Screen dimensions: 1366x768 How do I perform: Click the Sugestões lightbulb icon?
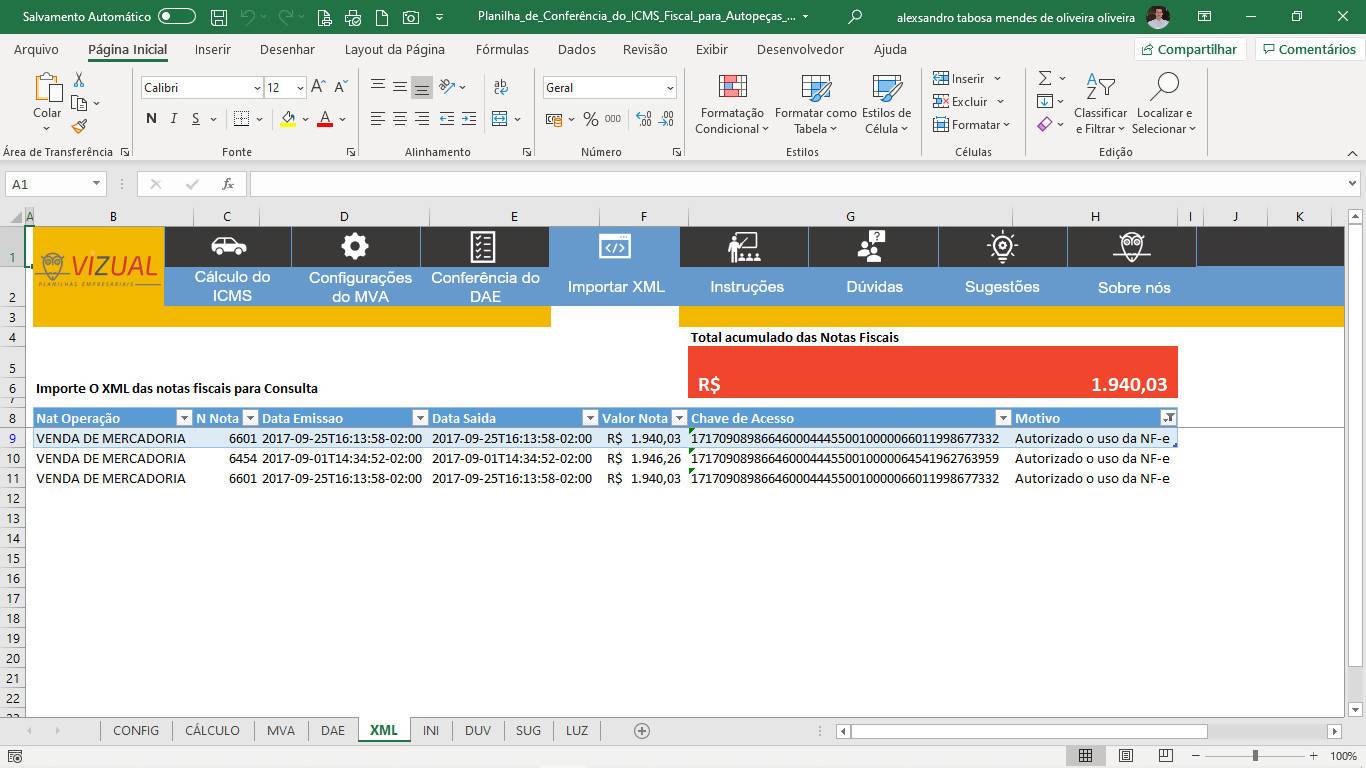[x=1002, y=246]
